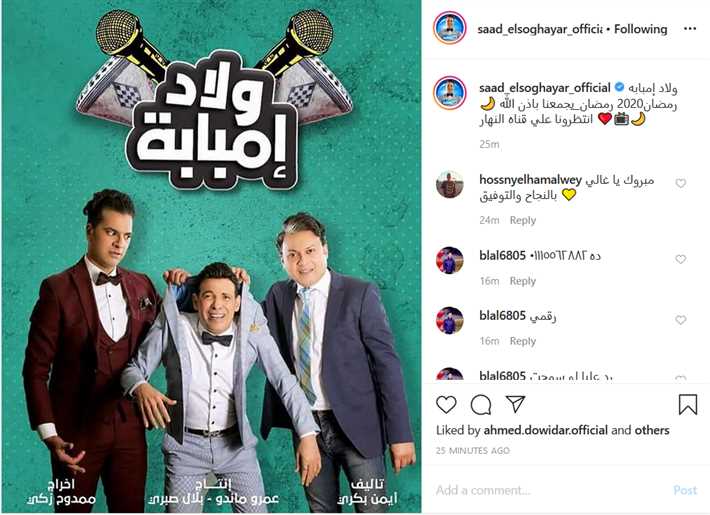The image size is (710, 515).
Task: Click the Post comment button
Action: [x=685, y=490]
